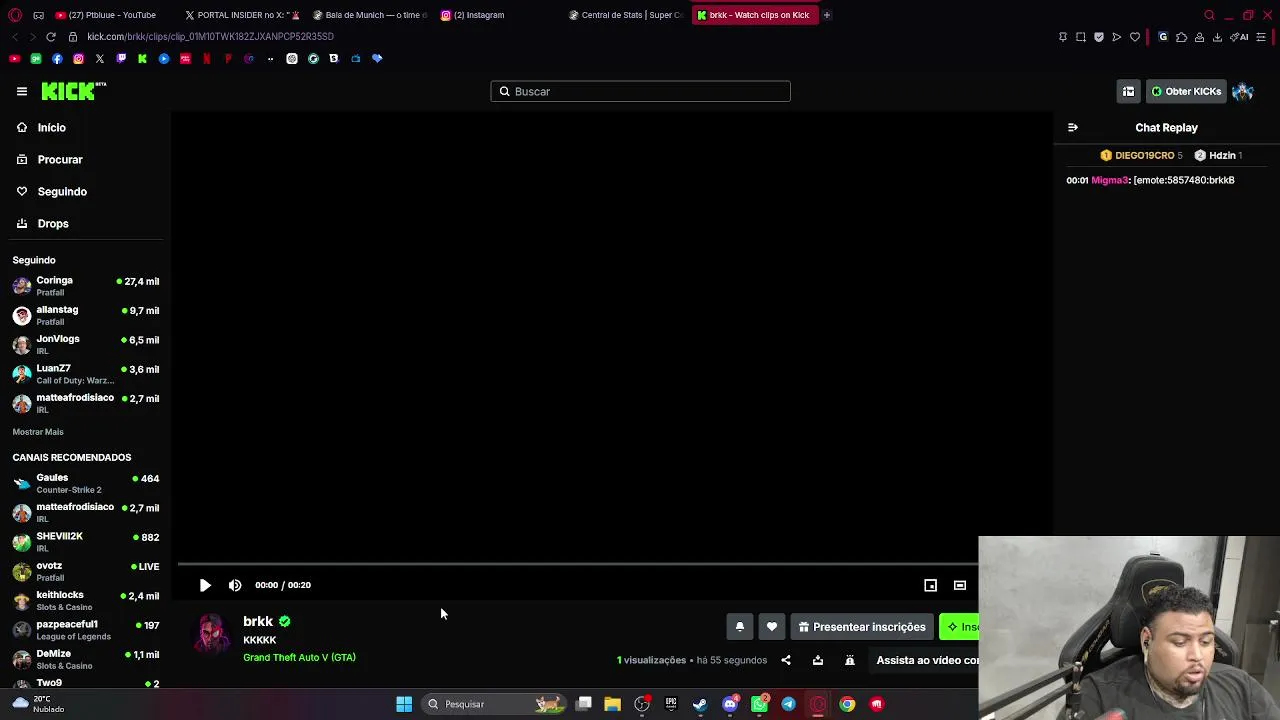The height and width of the screenshot is (720, 1280).
Task: Open Twitch bookmark in bookmarks bar
Action: pyautogui.click(x=121, y=59)
